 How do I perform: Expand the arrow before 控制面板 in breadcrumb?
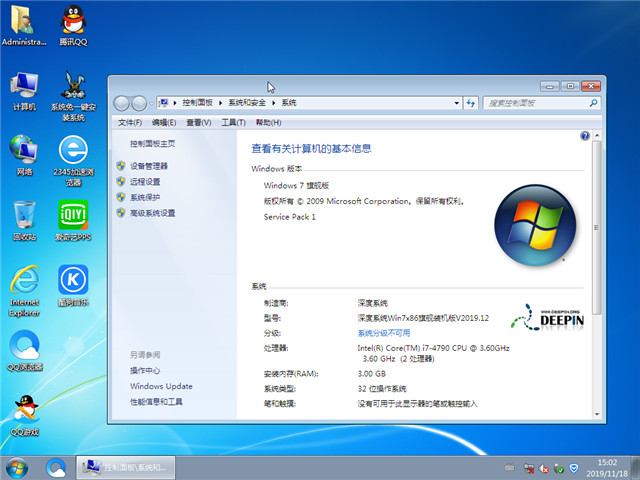(175, 103)
